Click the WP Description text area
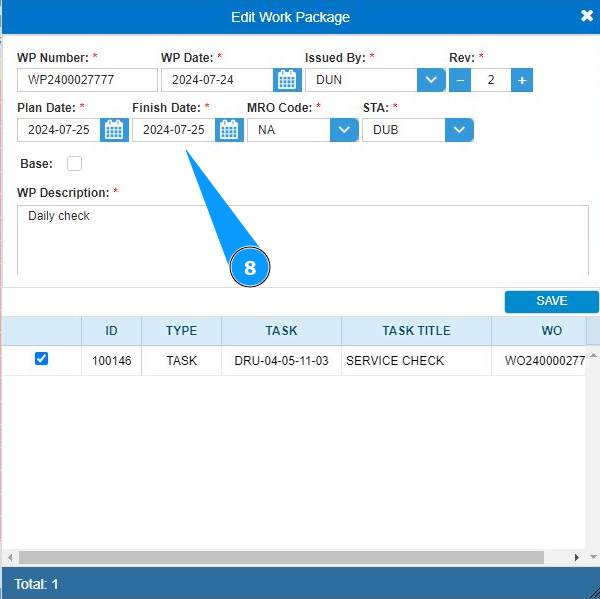This screenshot has height=599, width=600. 303,240
